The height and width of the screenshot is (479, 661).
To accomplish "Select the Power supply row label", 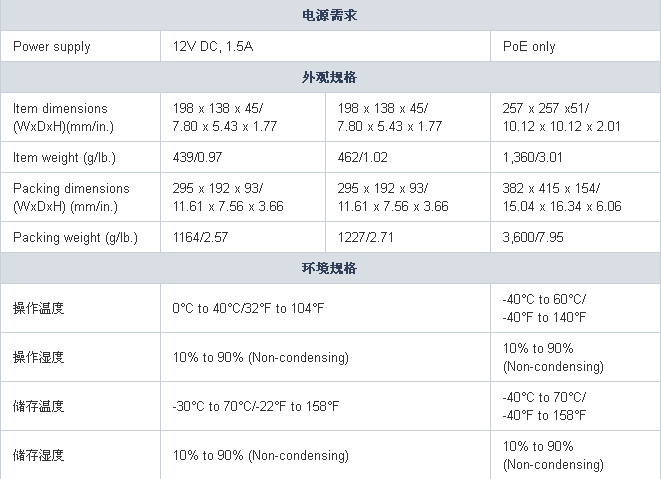I will (x=52, y=47).
